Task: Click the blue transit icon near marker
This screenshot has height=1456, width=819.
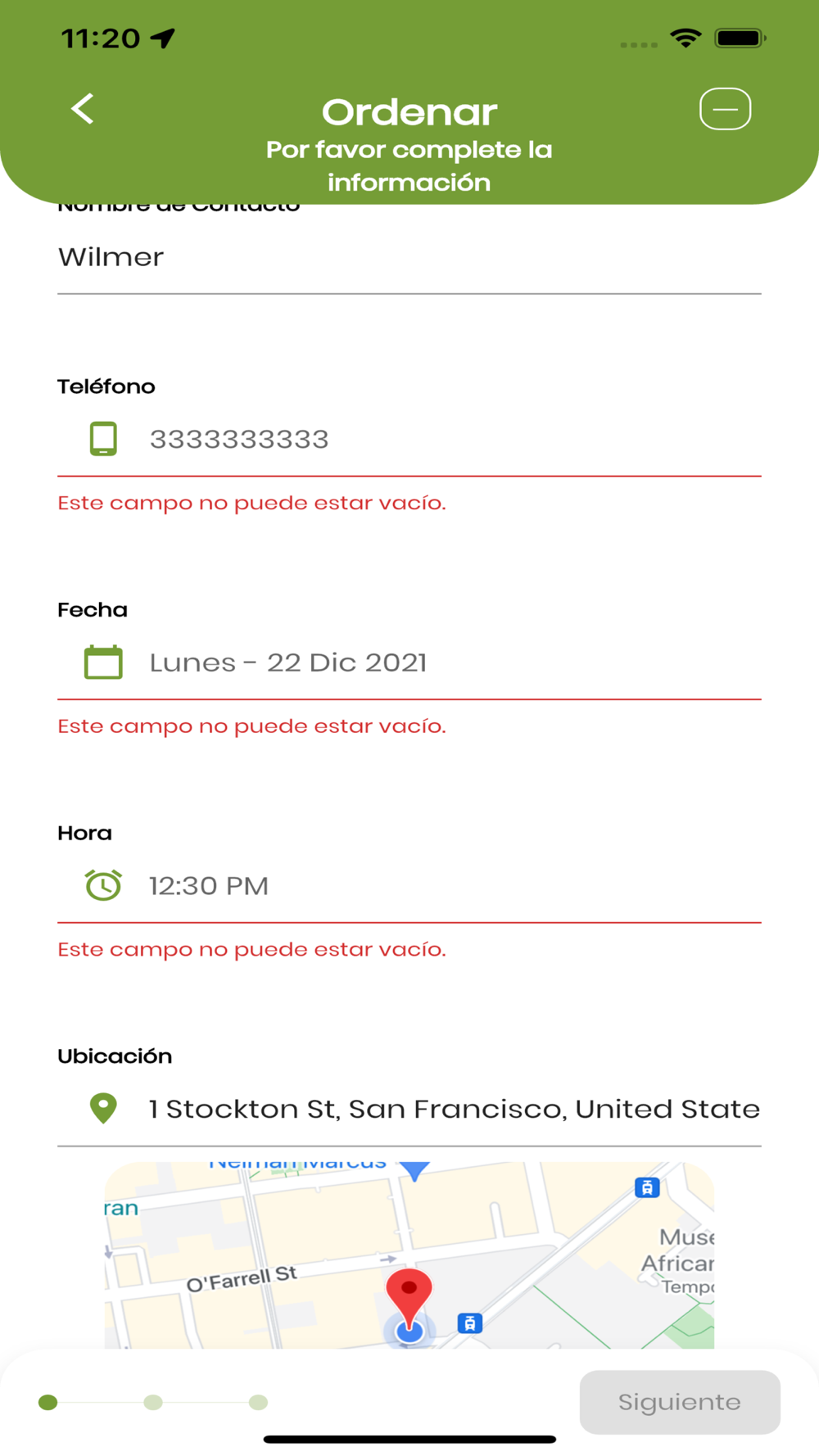Action: (469, 1323)
